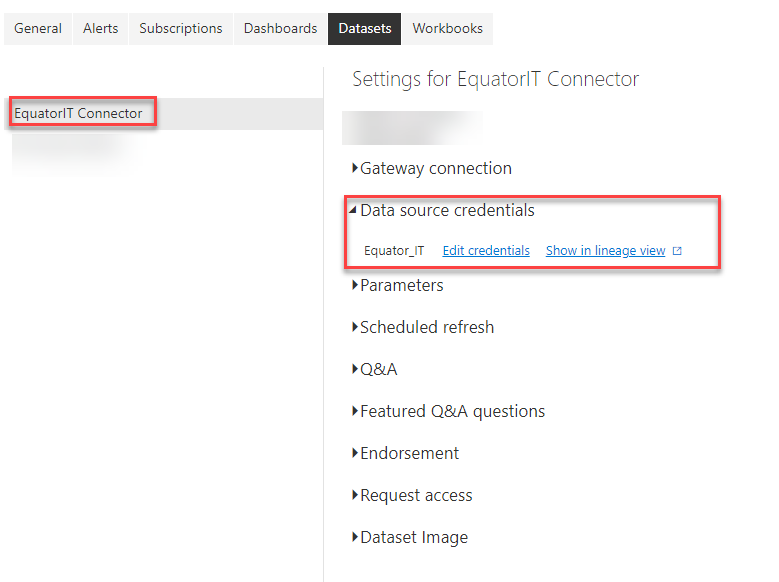
Task: Expand the Request access section
Action: tap(416, 496)
